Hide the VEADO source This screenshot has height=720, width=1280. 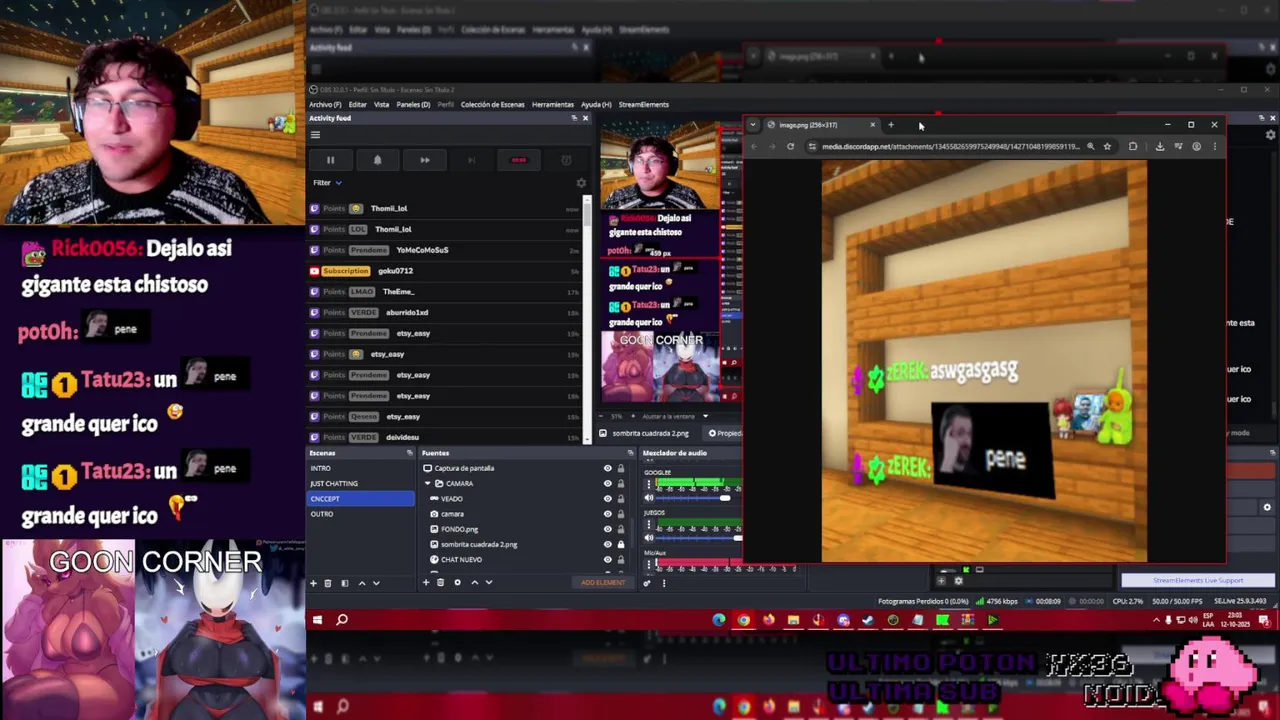point(607,498)
